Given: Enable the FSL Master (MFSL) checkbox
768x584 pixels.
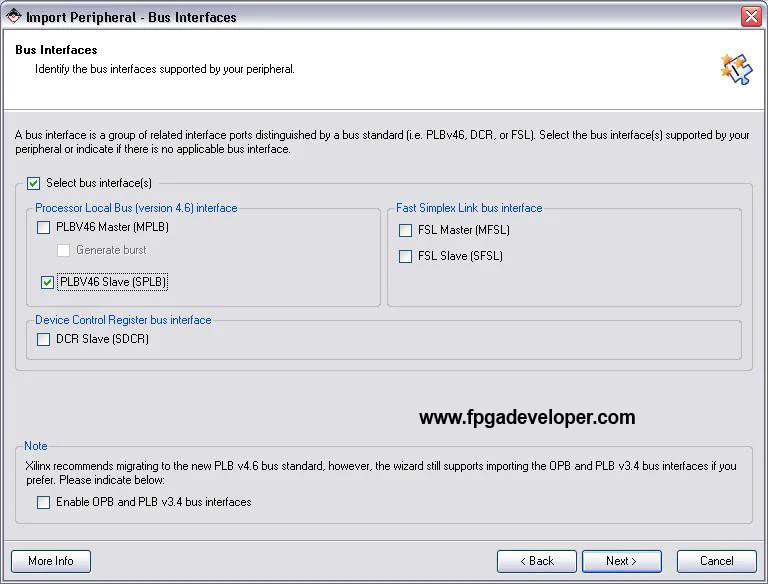Looking at the screenshot, I should (x=406, y=230).
